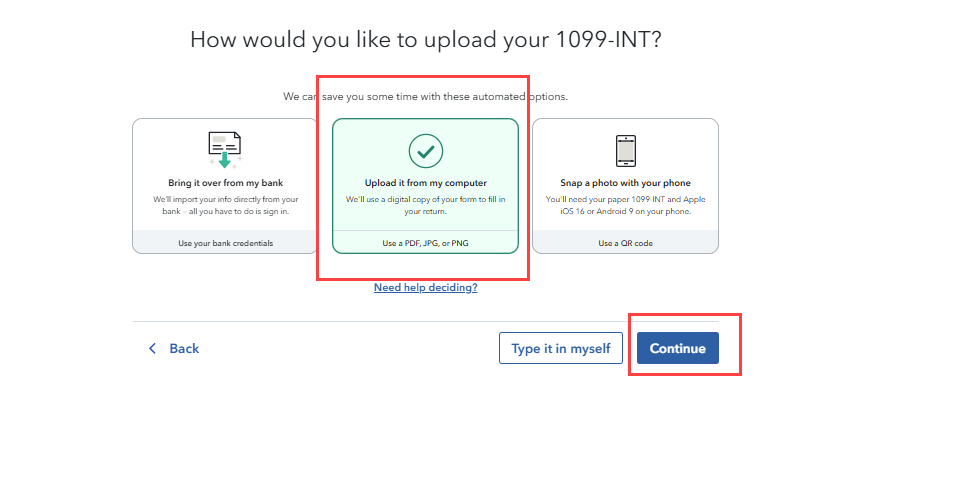Click the green checkmark circle icon
The height and width of the screenshot is (485, 960).
point(426,151)
